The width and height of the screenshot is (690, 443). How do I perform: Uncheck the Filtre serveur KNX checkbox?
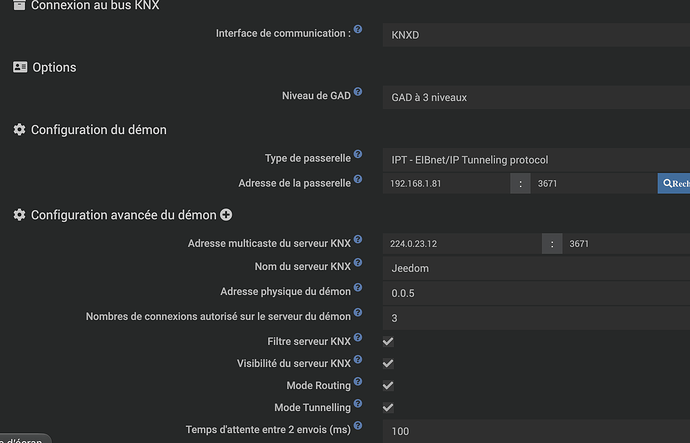click(x=388, y=341)
